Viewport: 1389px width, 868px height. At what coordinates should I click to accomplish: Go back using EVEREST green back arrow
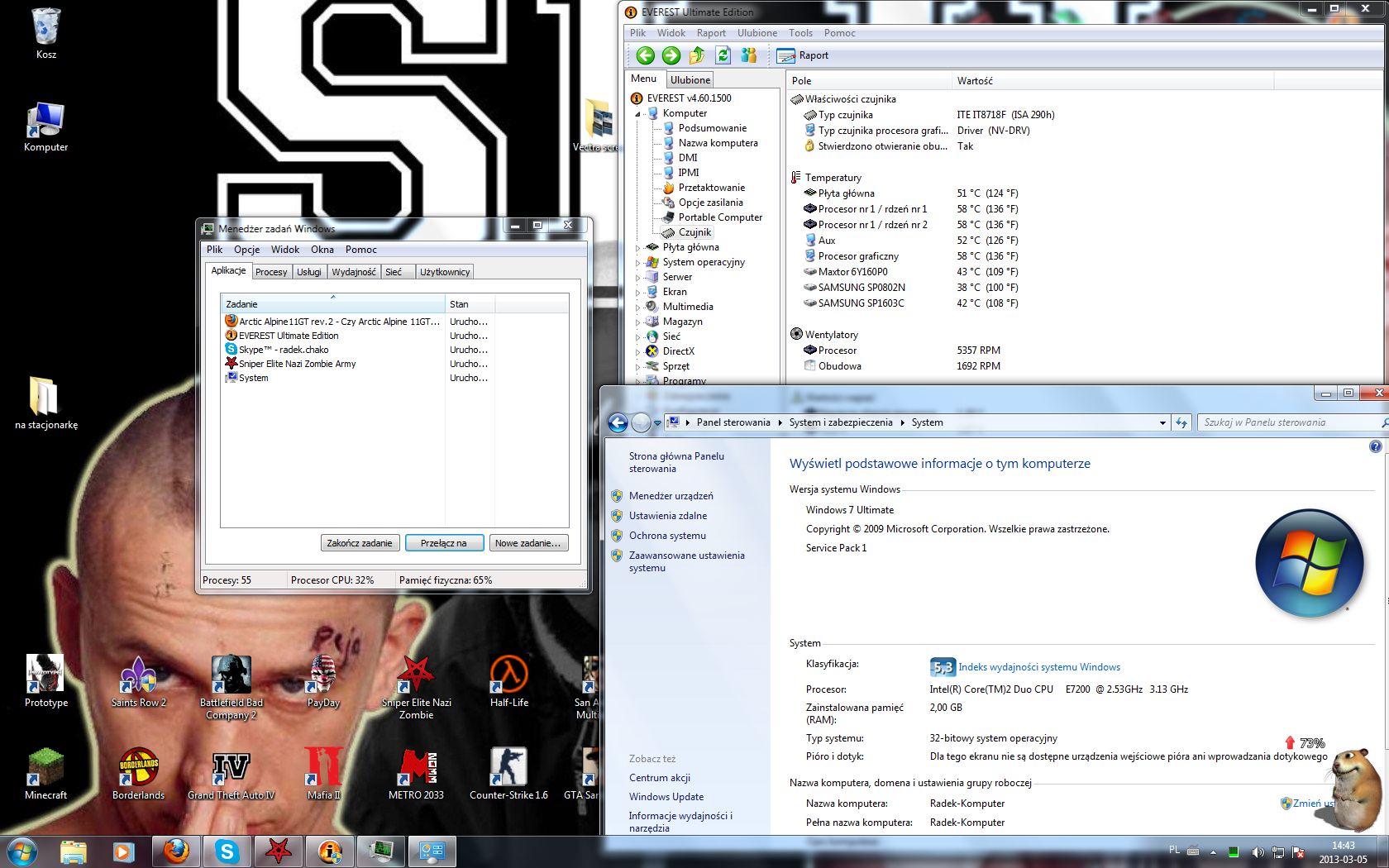[646, 55]
